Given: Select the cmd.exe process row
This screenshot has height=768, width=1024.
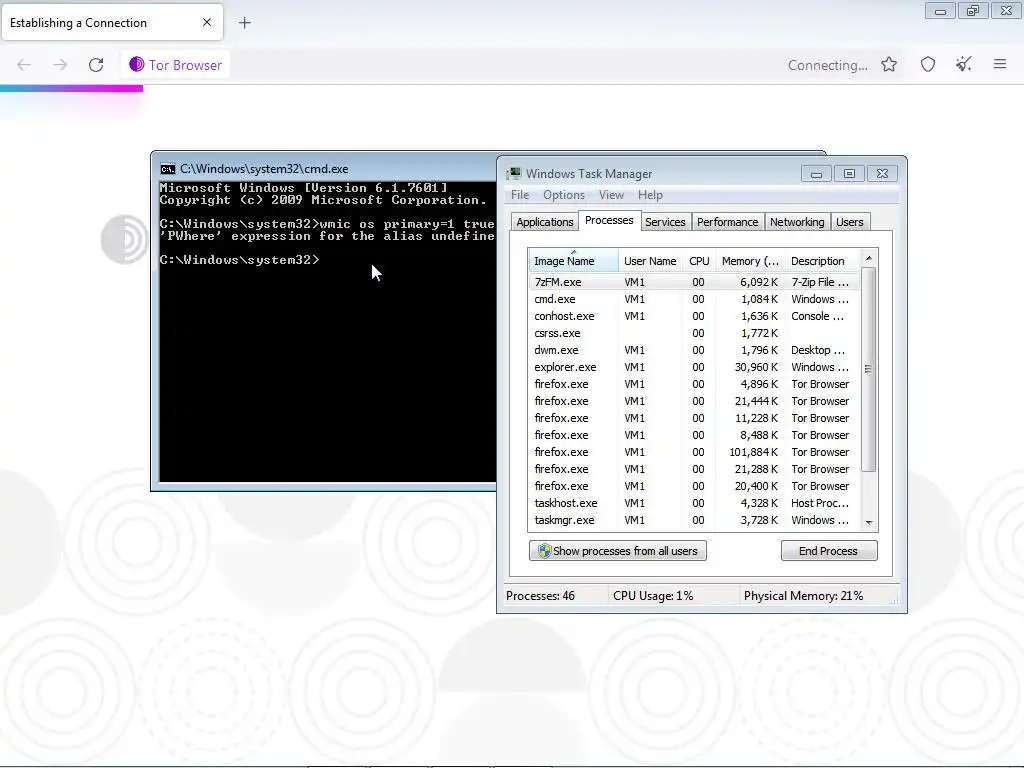Looking at the screenshot, I should click(694, 299).
